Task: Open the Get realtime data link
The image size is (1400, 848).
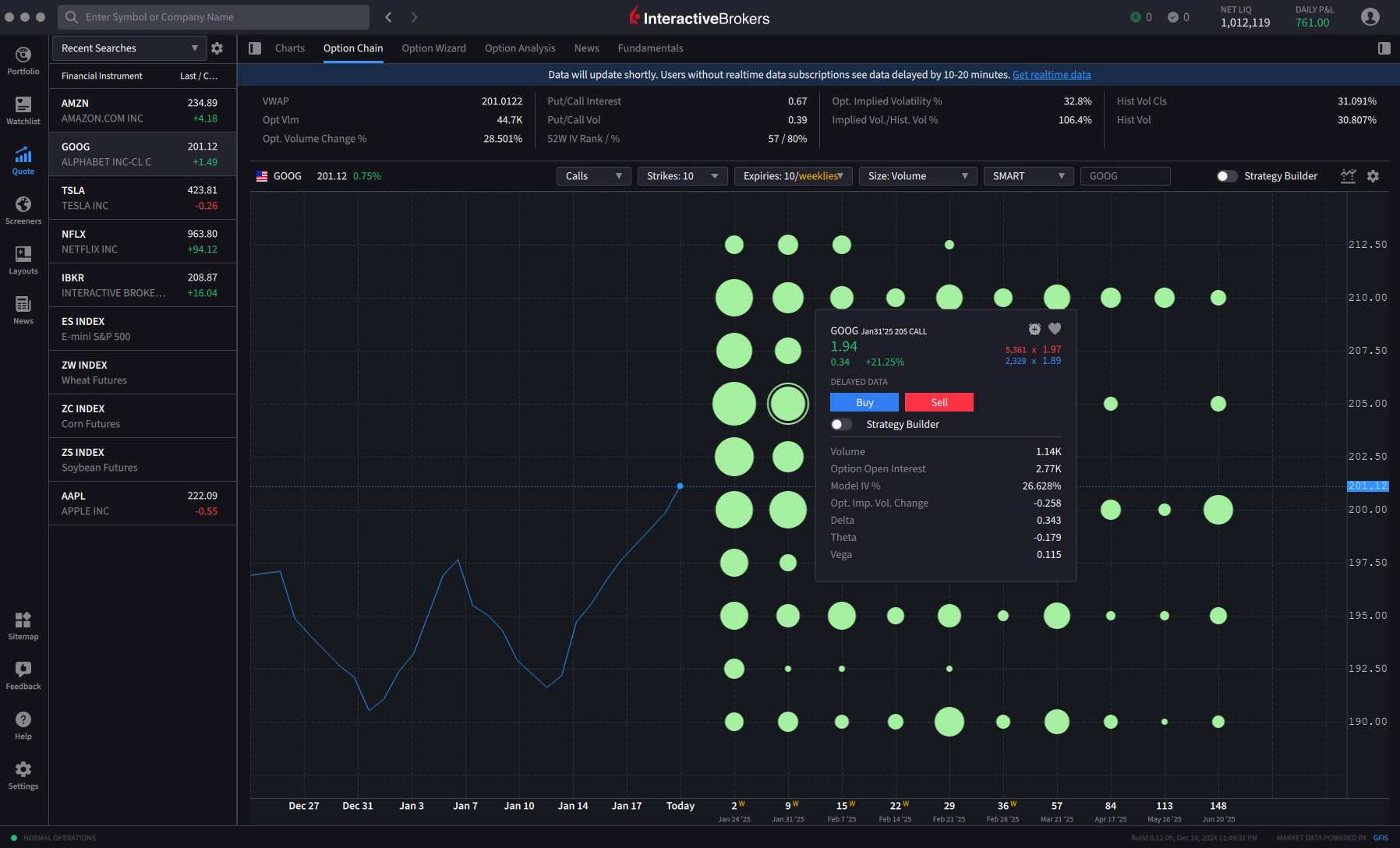Action: click(x=1052, y=74)
